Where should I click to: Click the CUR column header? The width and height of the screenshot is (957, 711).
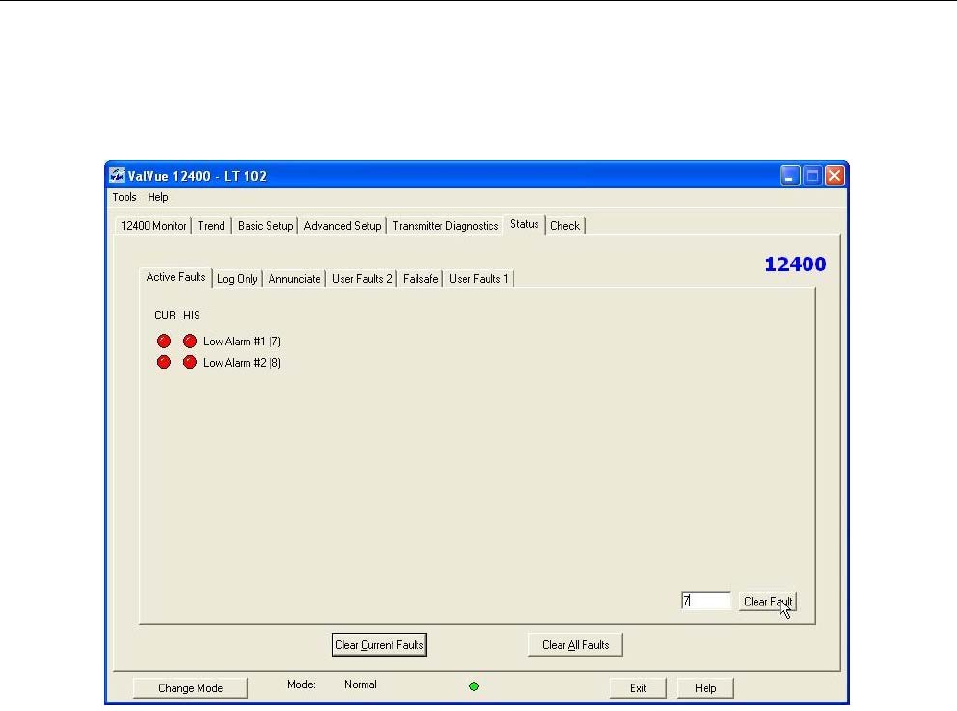[165, 315]
